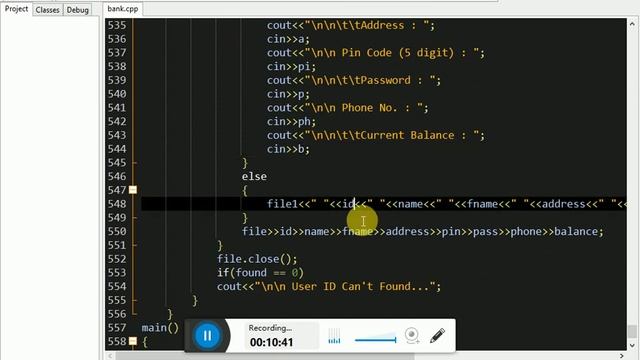Collapse the code fold at line 558
640x360 pixels.
[133, 341]
